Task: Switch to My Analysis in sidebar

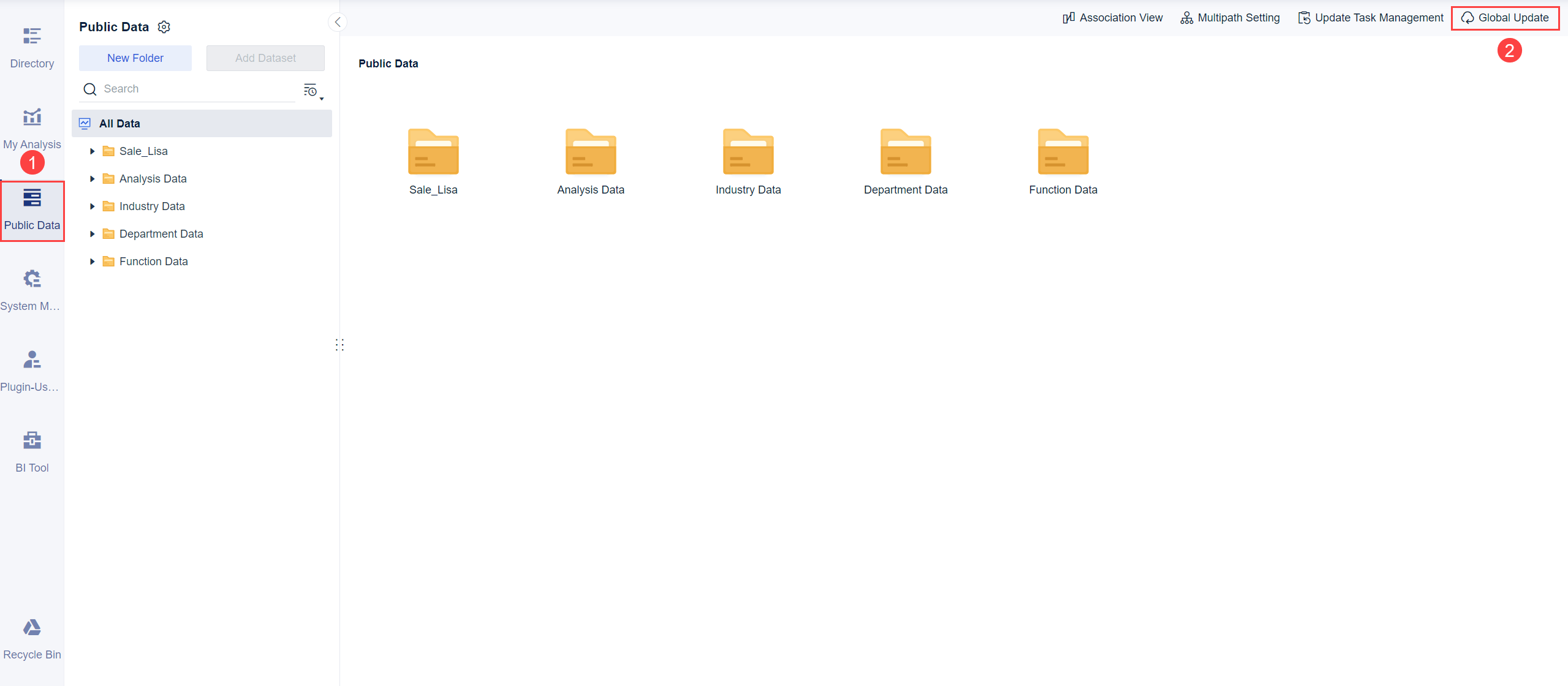Action: (31, 127)
